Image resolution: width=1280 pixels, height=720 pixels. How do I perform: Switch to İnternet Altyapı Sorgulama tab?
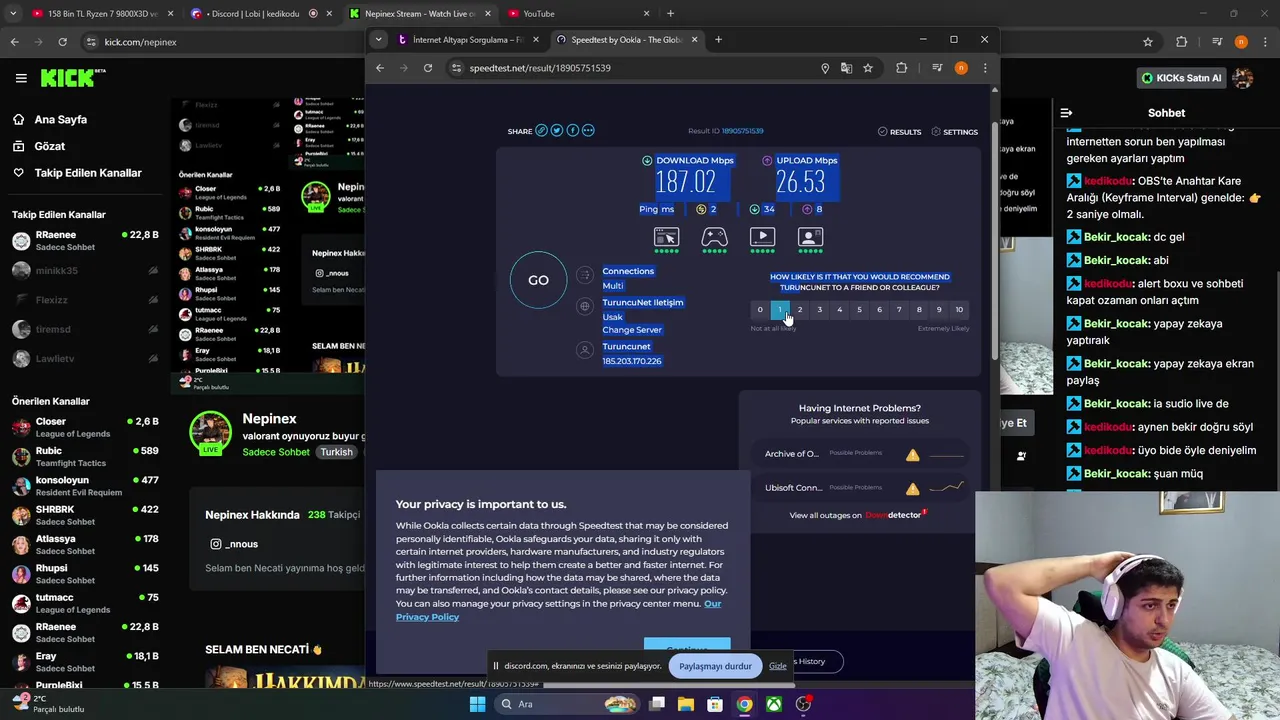[x=466, y=40]
